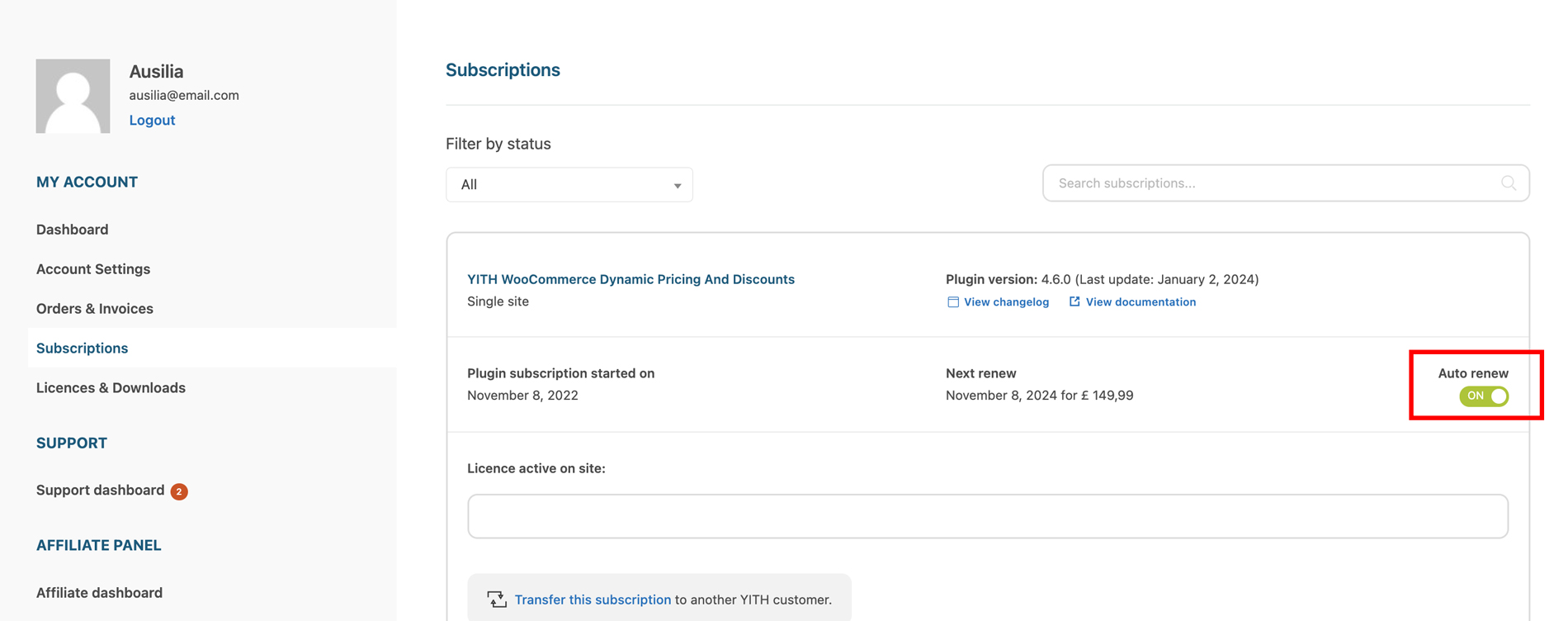Focus the Search subscriptions field
The width and height of the screenshot is (1568, 621).
pos(1286,183)
